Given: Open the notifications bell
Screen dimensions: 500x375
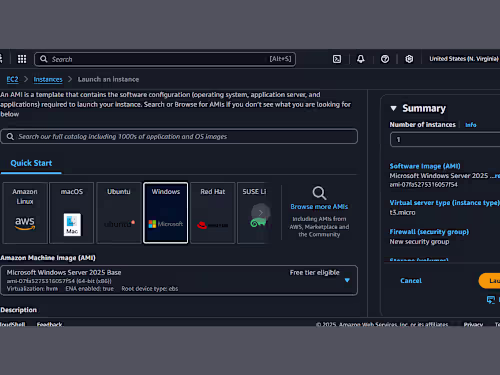Looking at the screenshot, I should [x=361, y=59].
